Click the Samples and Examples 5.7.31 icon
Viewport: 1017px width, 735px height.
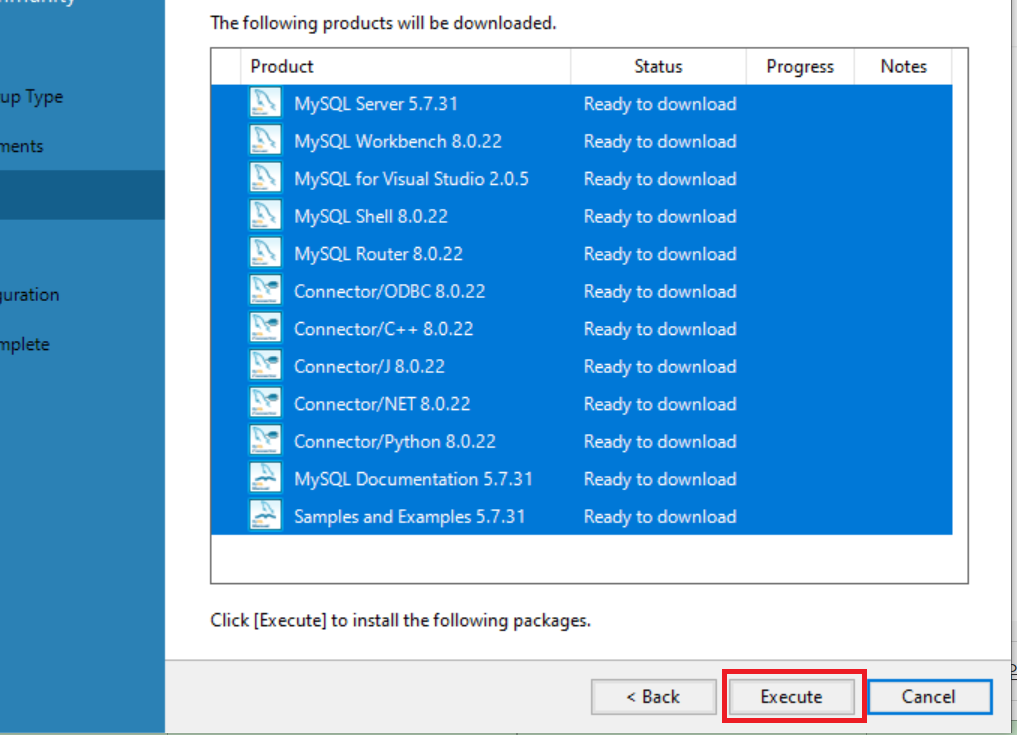[x=265, y=516]
